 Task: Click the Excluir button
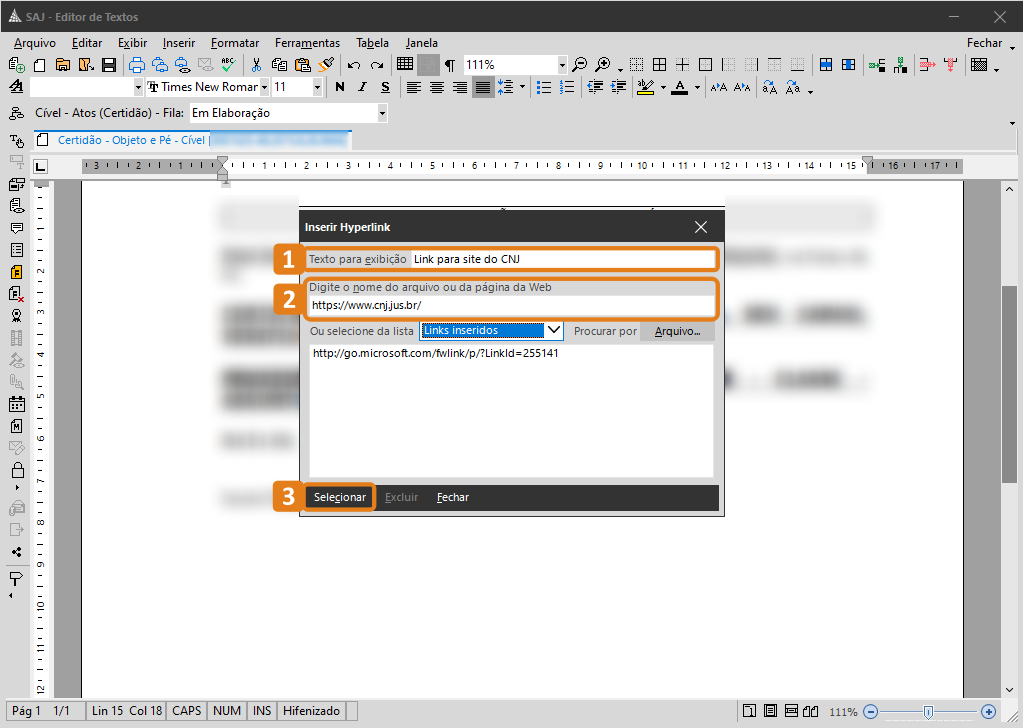point(401,497)
